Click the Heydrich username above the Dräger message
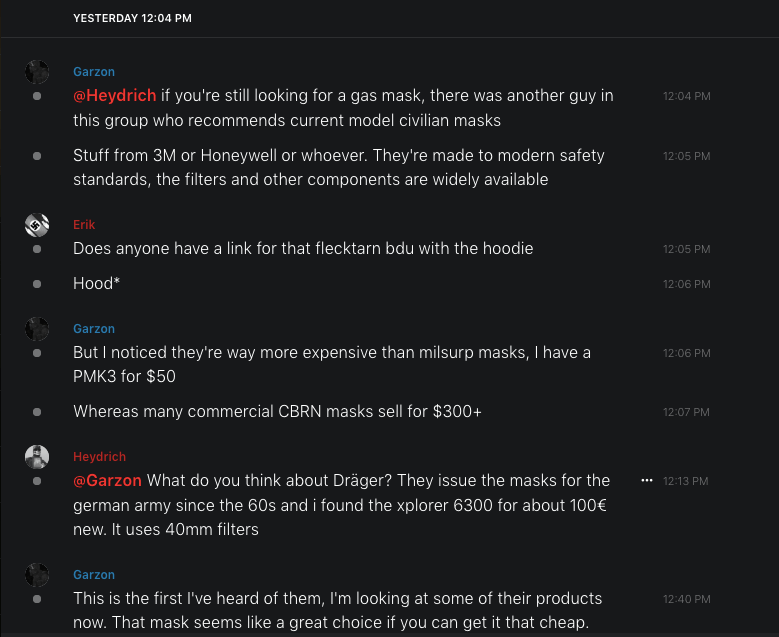The image size is (779, 637). (99, 457)
